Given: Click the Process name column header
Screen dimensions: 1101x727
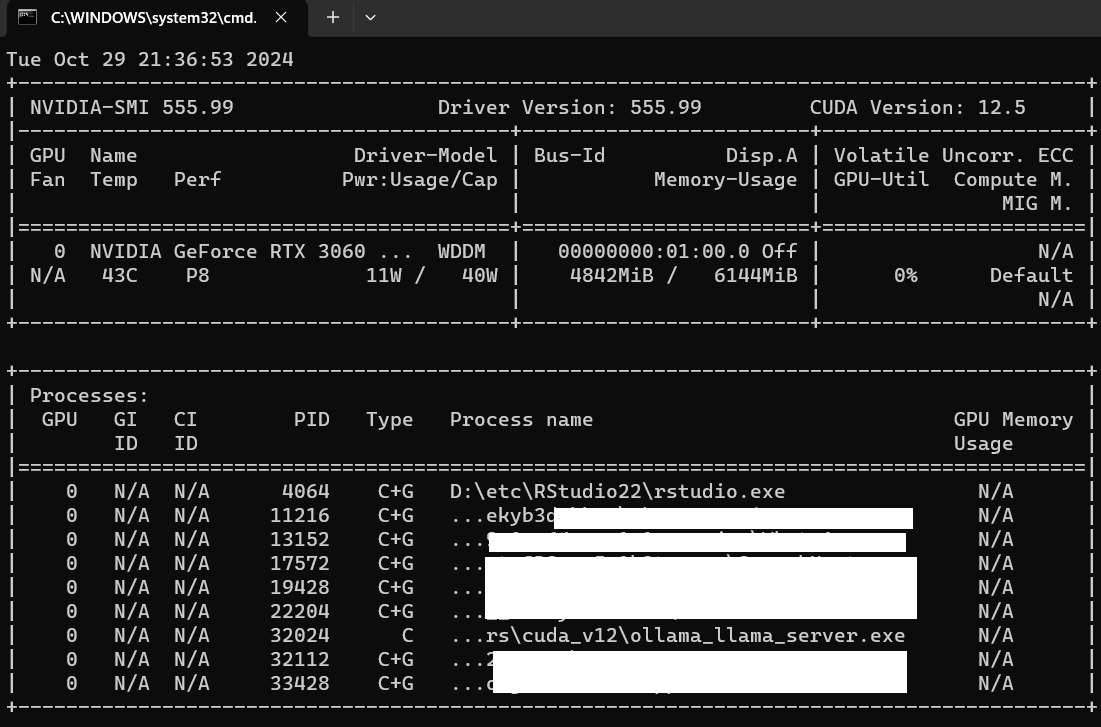Looking at the screenshot, I should click(x=521, y=419).
